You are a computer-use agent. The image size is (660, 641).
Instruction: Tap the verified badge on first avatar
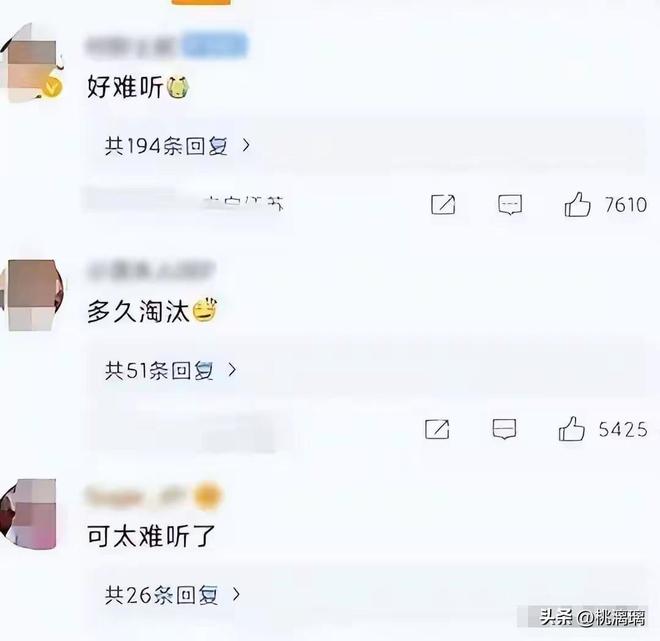53,88
